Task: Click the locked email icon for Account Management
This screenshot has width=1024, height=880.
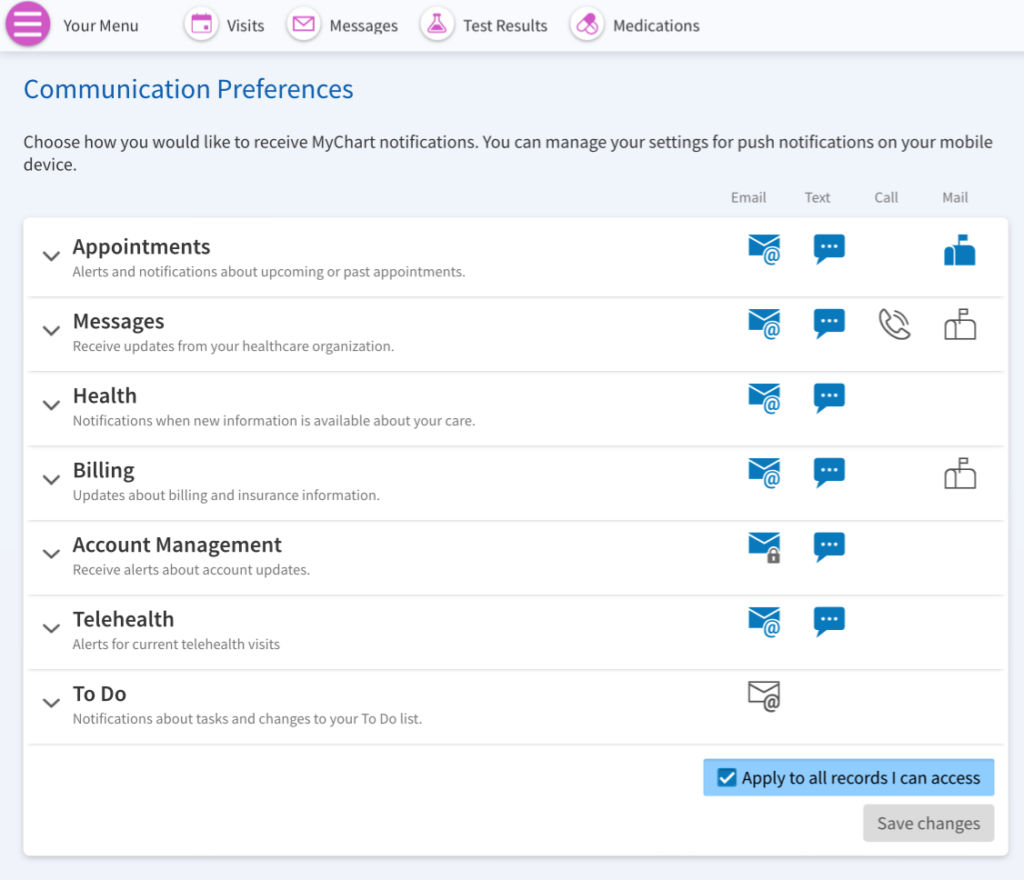Action: (764, 547)
